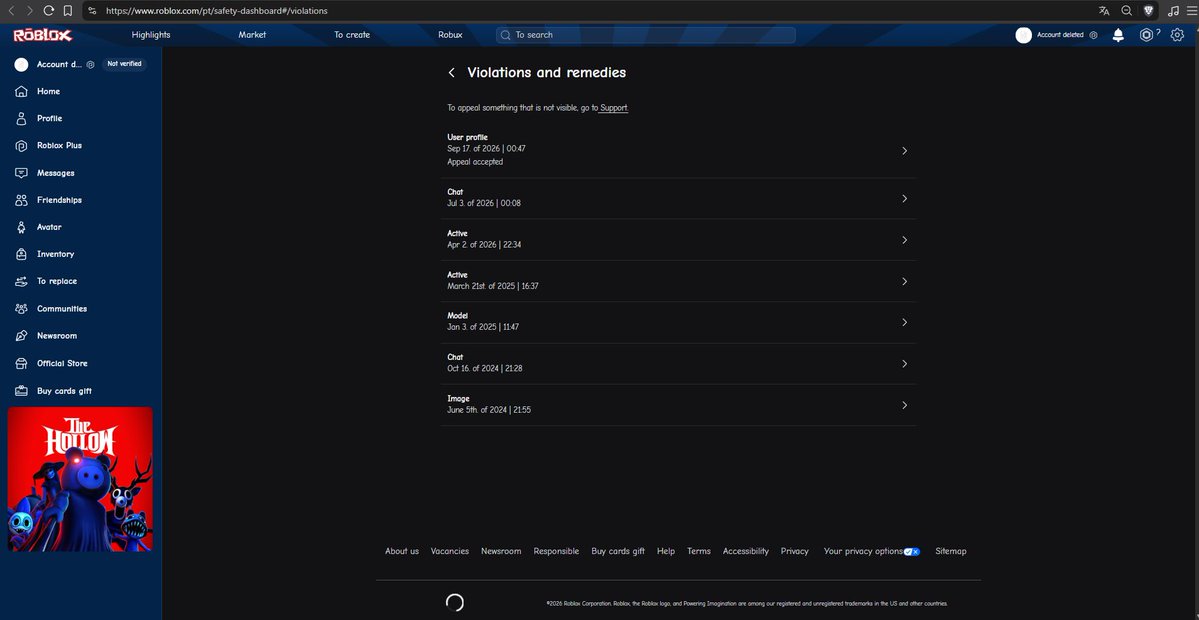Click the browser address bar URL
The width and height of the screenshot is (1199, 620).
click(217, 11)
